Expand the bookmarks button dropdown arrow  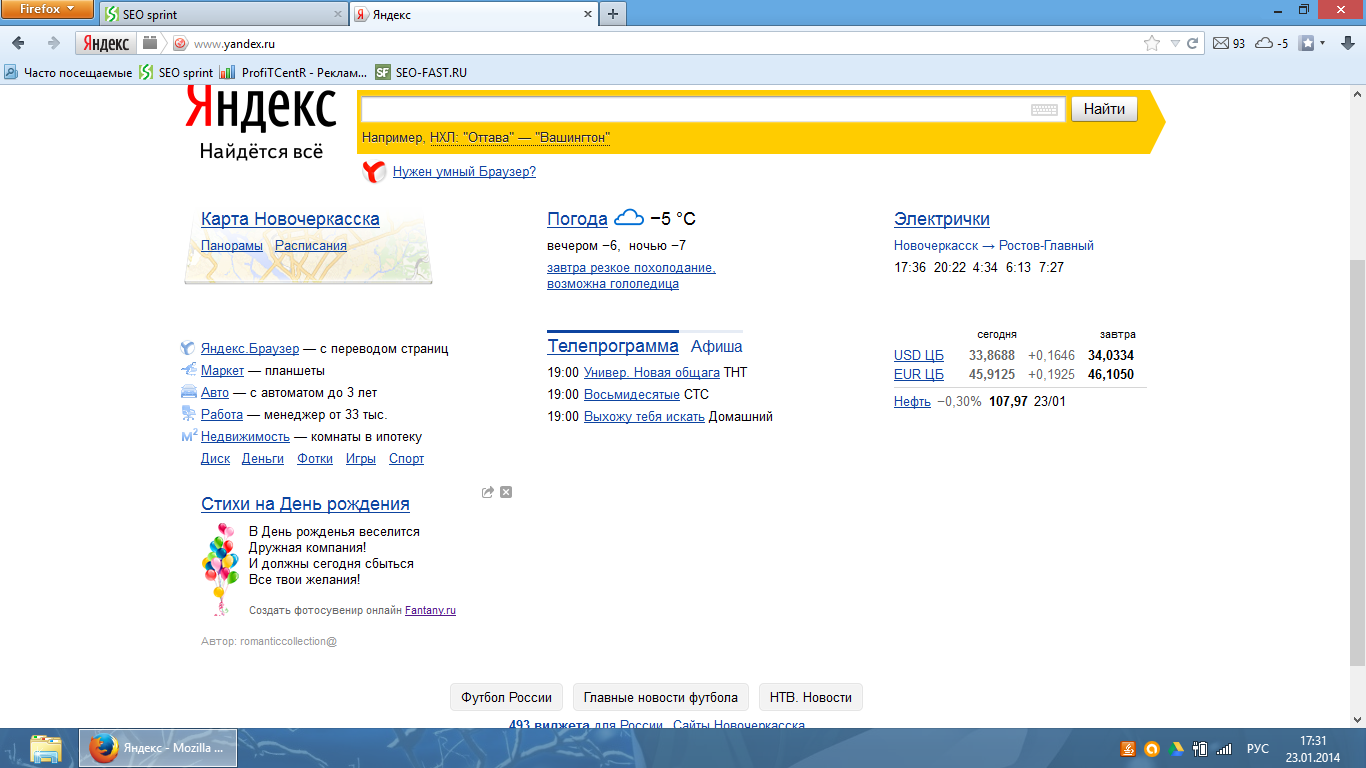click(x=1323, y=43)
